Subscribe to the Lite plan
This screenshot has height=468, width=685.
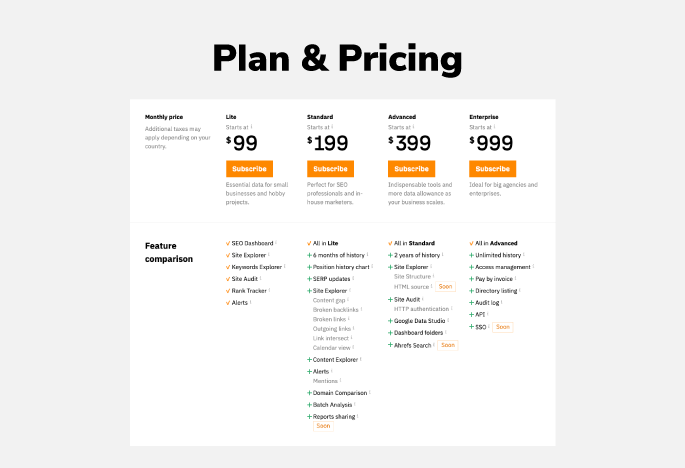coord(249,169)
